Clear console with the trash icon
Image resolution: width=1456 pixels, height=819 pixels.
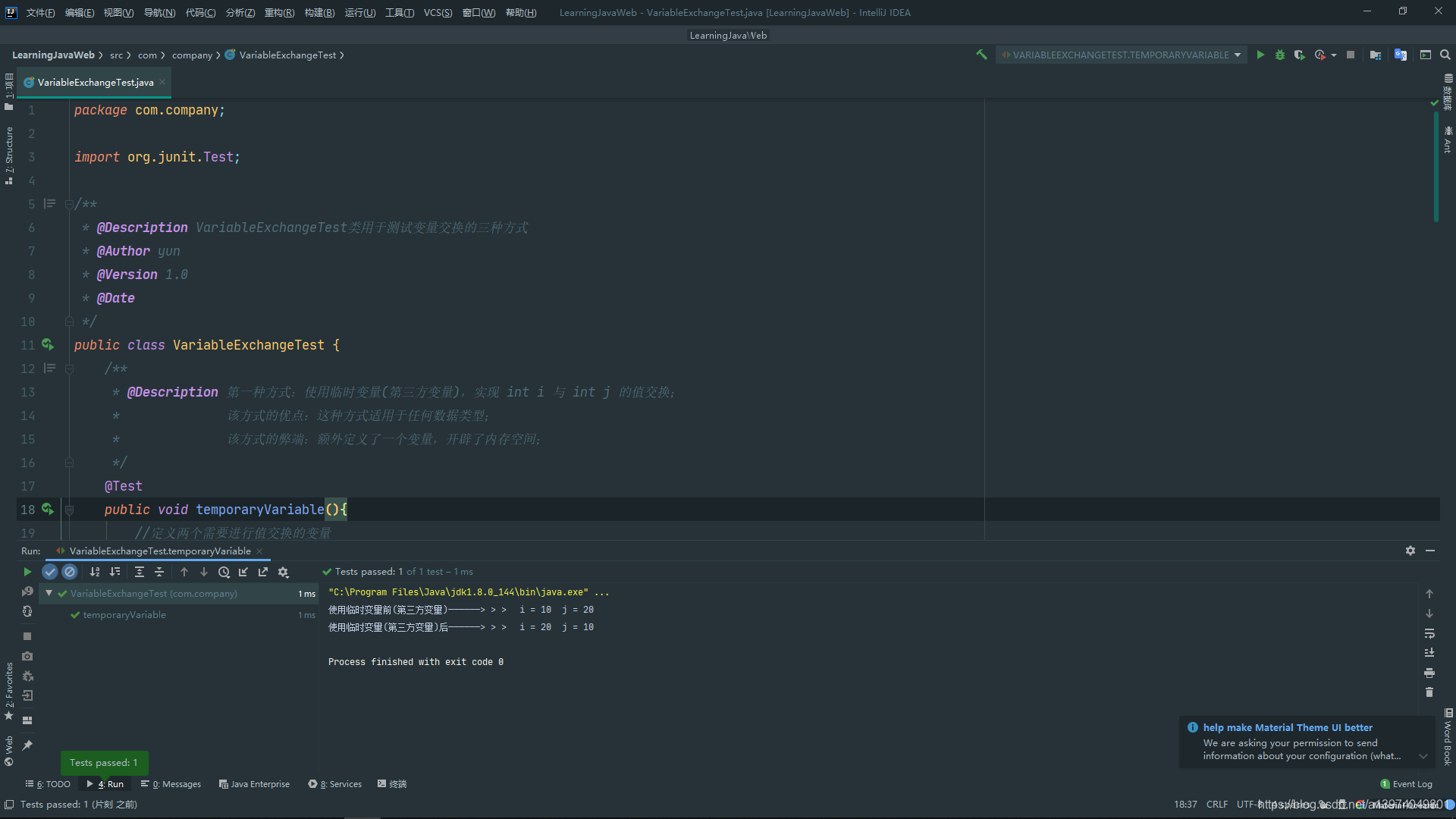1429,692
